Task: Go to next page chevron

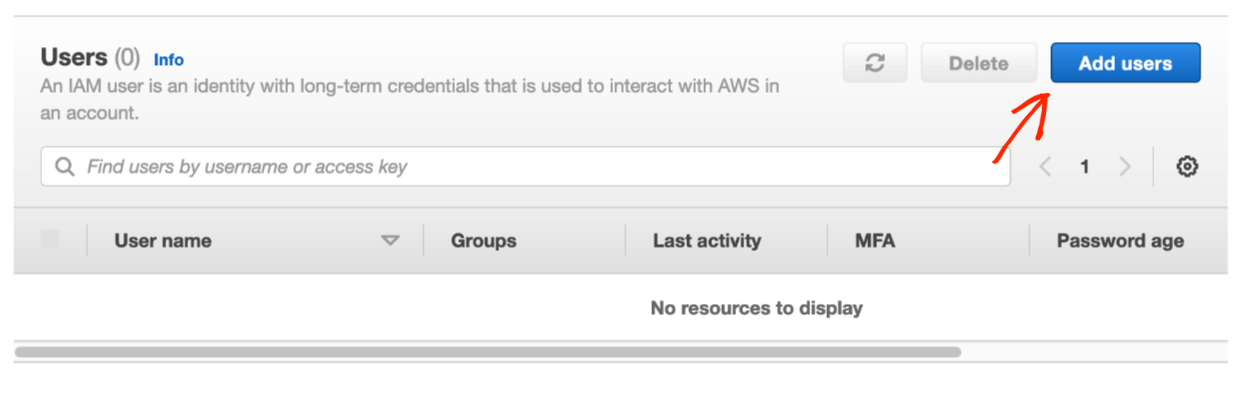Action: pyautogui.click(x=1125, y=167)
